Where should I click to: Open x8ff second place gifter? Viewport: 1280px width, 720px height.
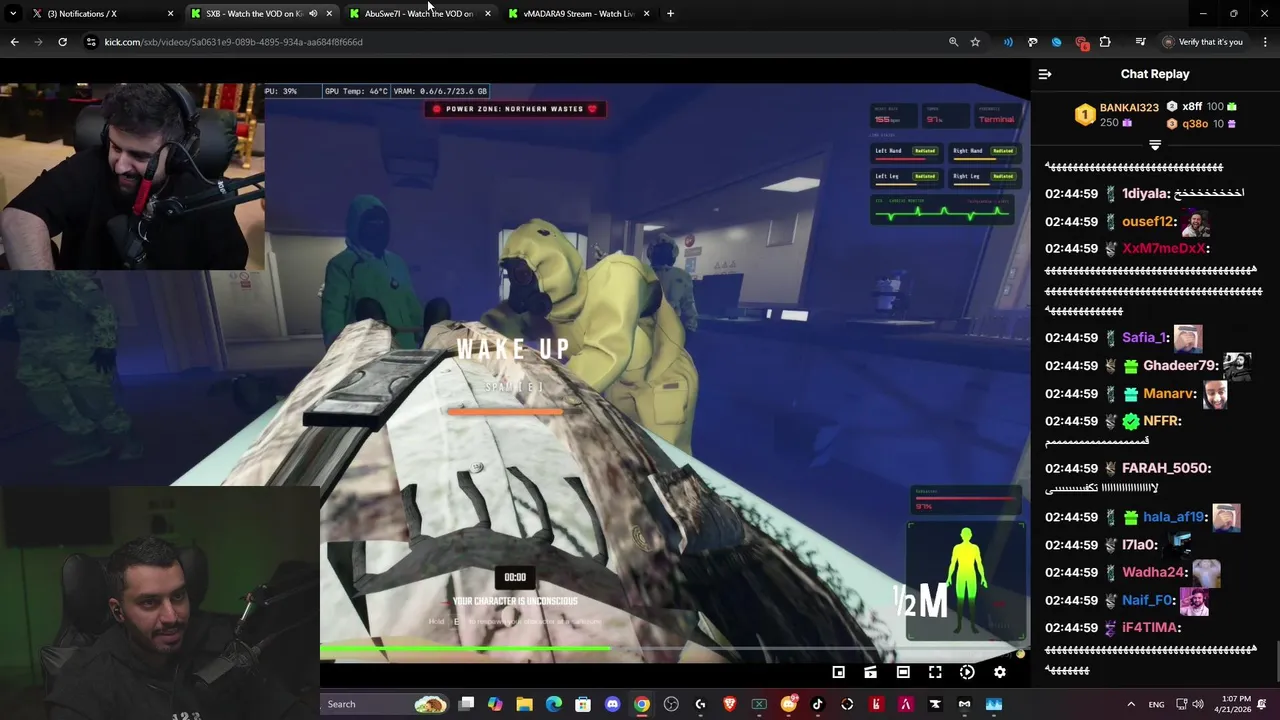coord(1192,106)
